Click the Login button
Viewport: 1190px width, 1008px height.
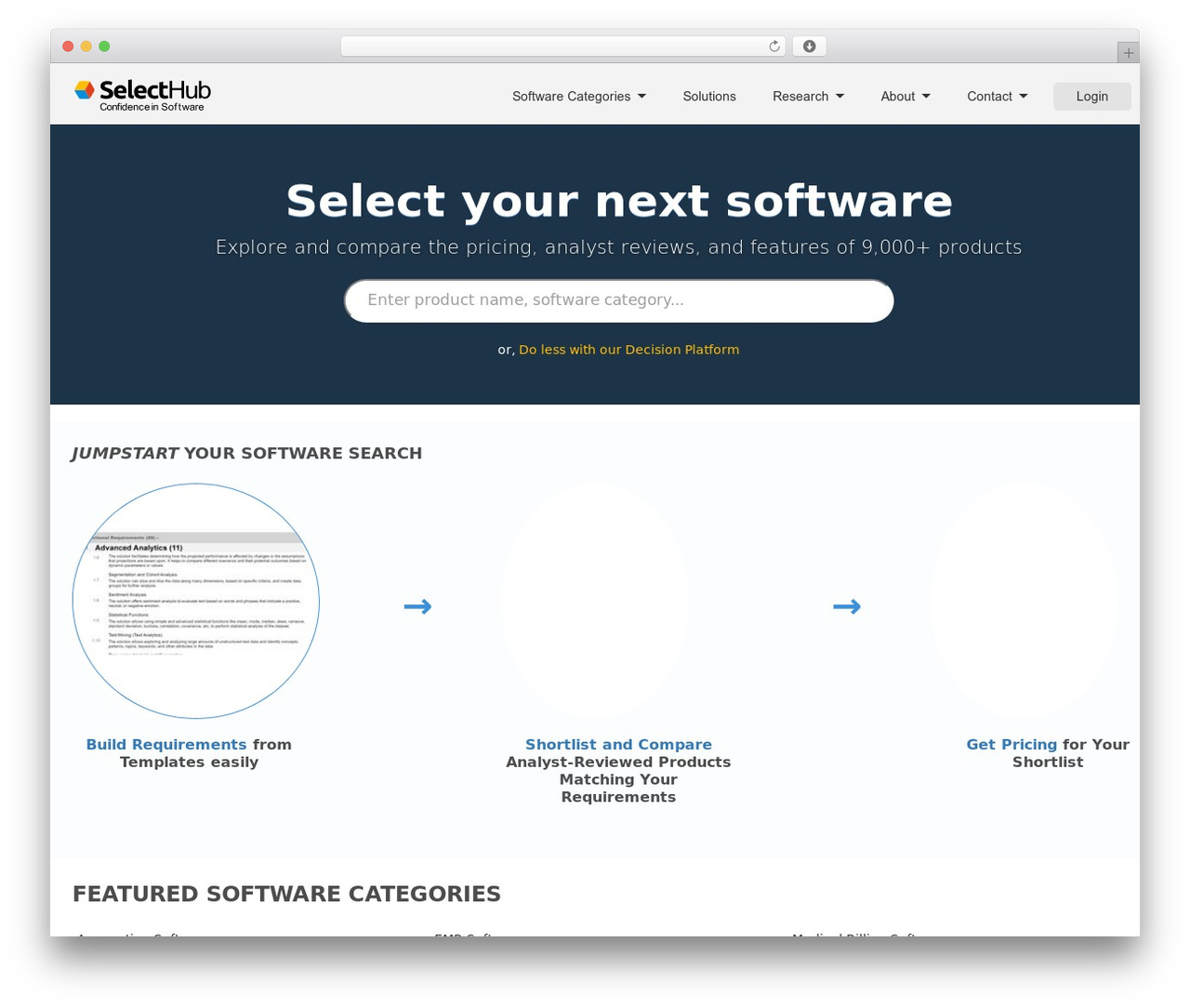[1092, 96]
